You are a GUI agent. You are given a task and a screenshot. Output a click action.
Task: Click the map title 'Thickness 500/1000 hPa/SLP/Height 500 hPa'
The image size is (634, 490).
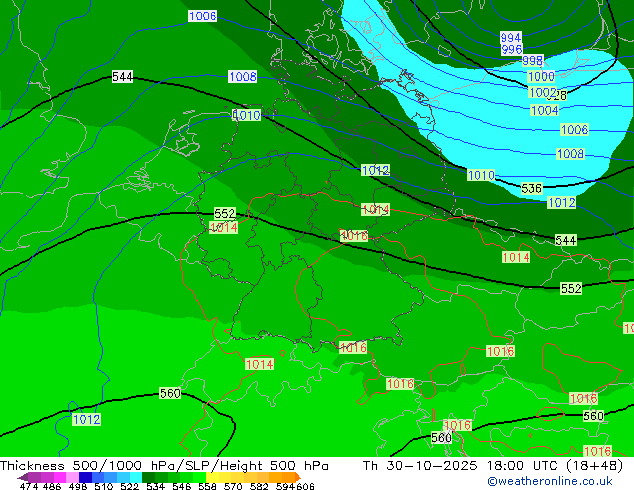point(164,466)
